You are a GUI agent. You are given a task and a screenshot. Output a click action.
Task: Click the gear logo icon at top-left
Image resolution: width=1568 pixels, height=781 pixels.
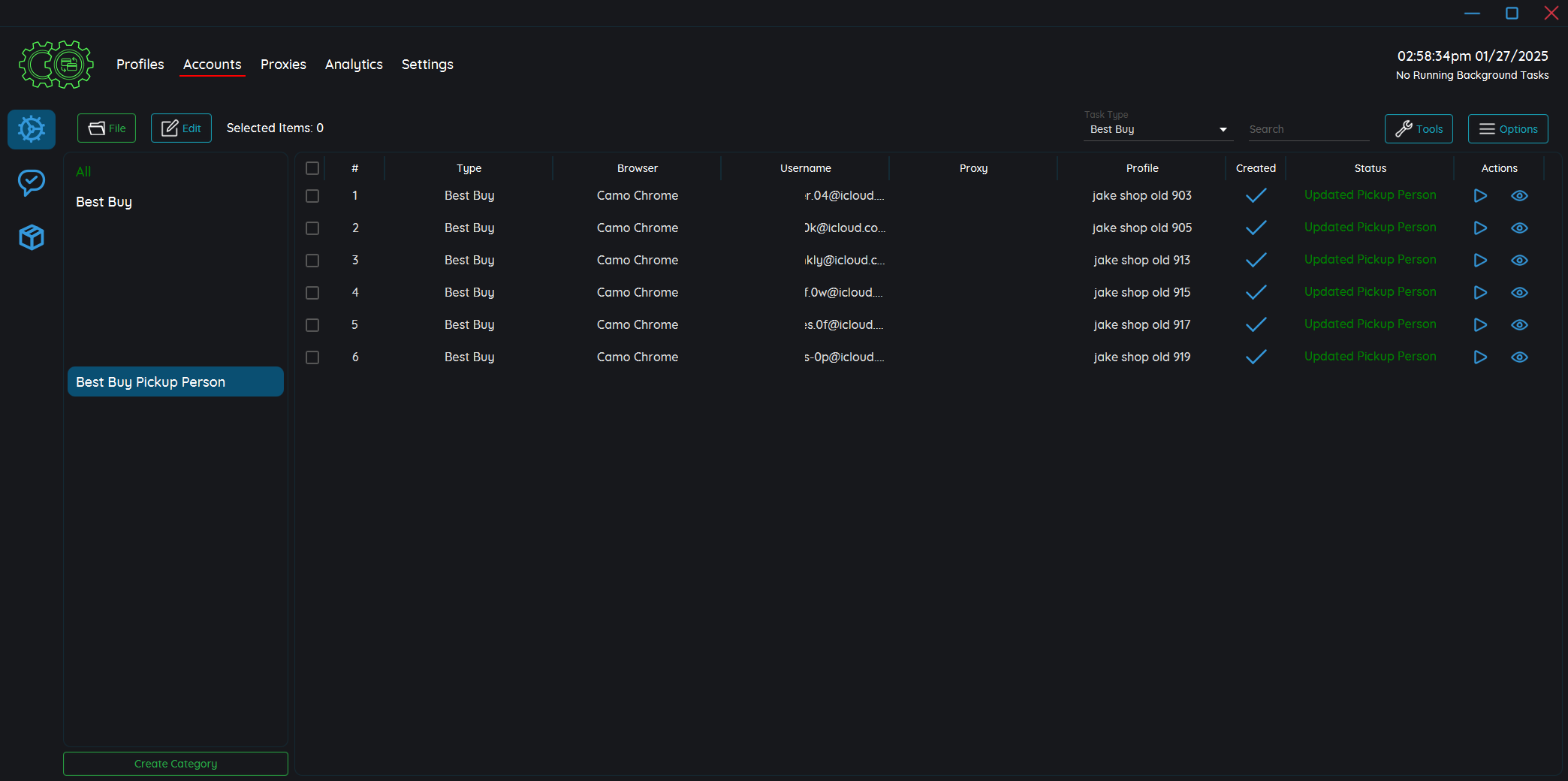(x=56, y=65)
